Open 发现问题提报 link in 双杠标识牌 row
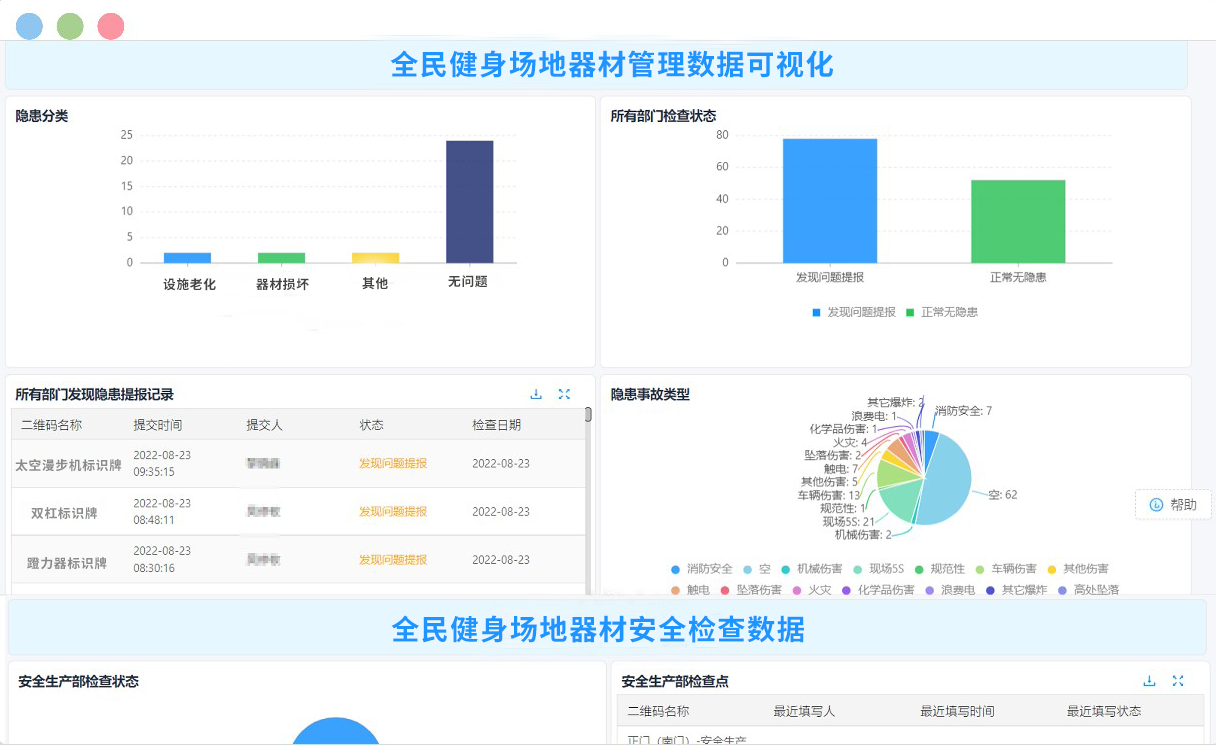Image resolution: width=1216 pixels, height=745 pixels. coord(392,512)
